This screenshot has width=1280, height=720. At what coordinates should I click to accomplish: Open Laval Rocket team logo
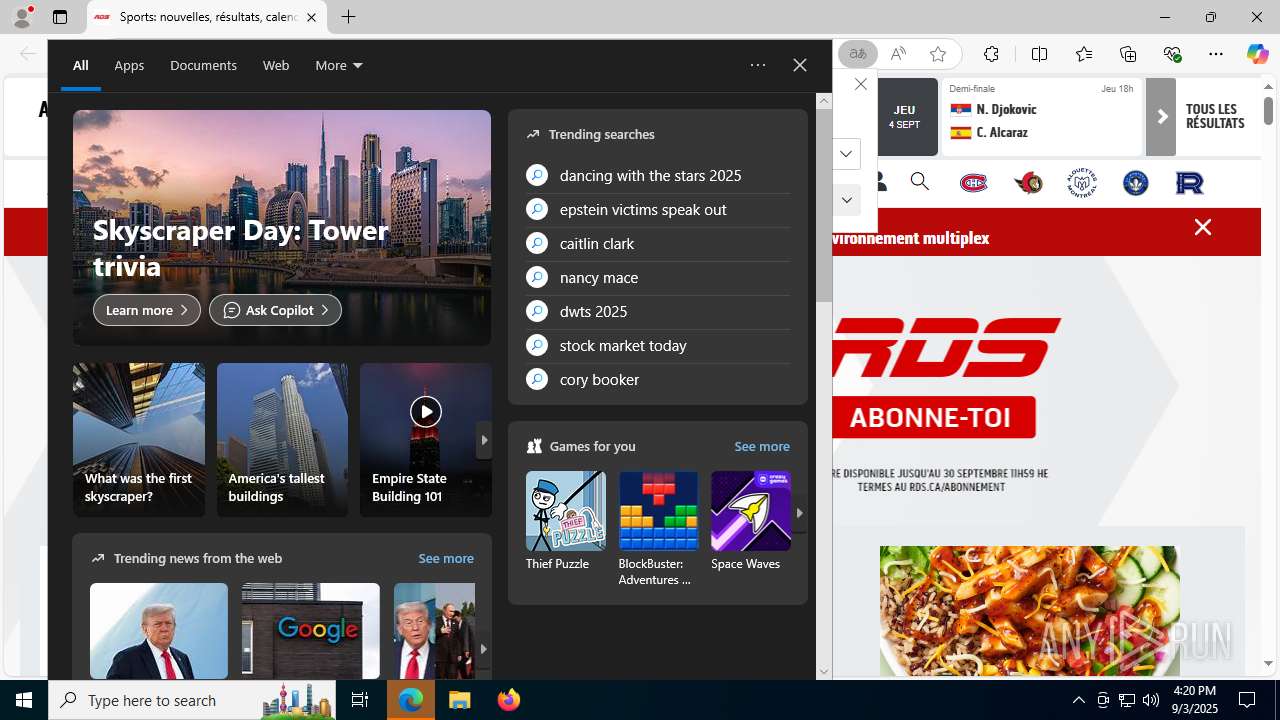[x=1190, y=183]
